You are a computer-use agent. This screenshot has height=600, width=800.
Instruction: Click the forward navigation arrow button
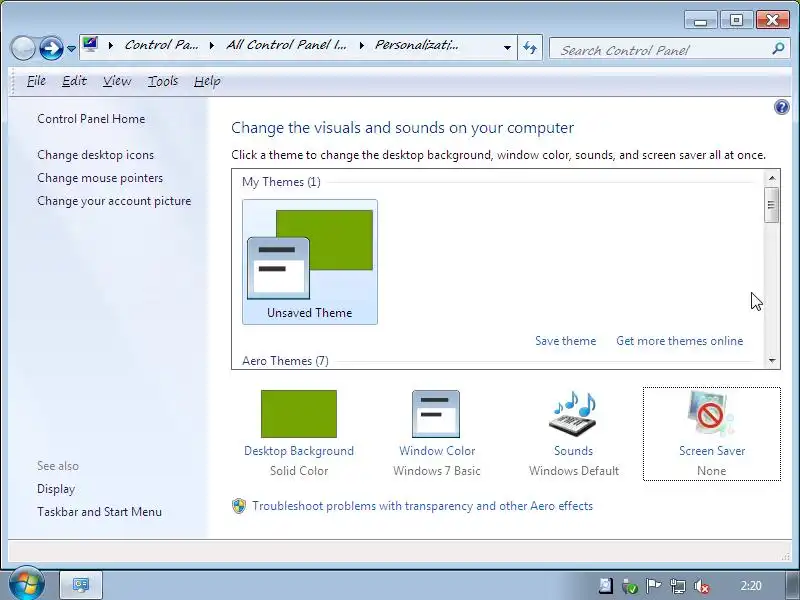pyautogui.click(x=51, y=48)
